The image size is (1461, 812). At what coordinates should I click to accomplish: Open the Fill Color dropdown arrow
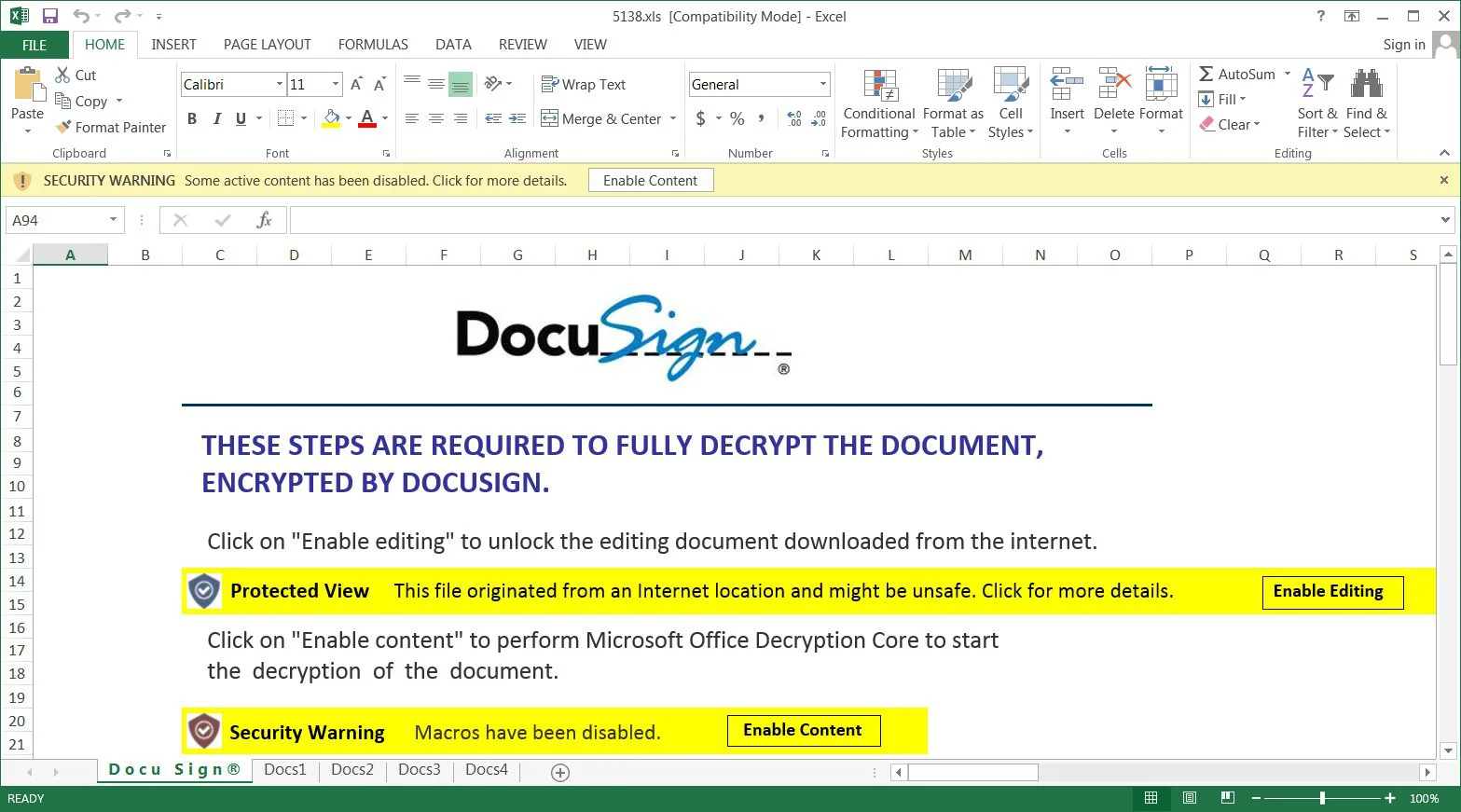click(349, 118)
